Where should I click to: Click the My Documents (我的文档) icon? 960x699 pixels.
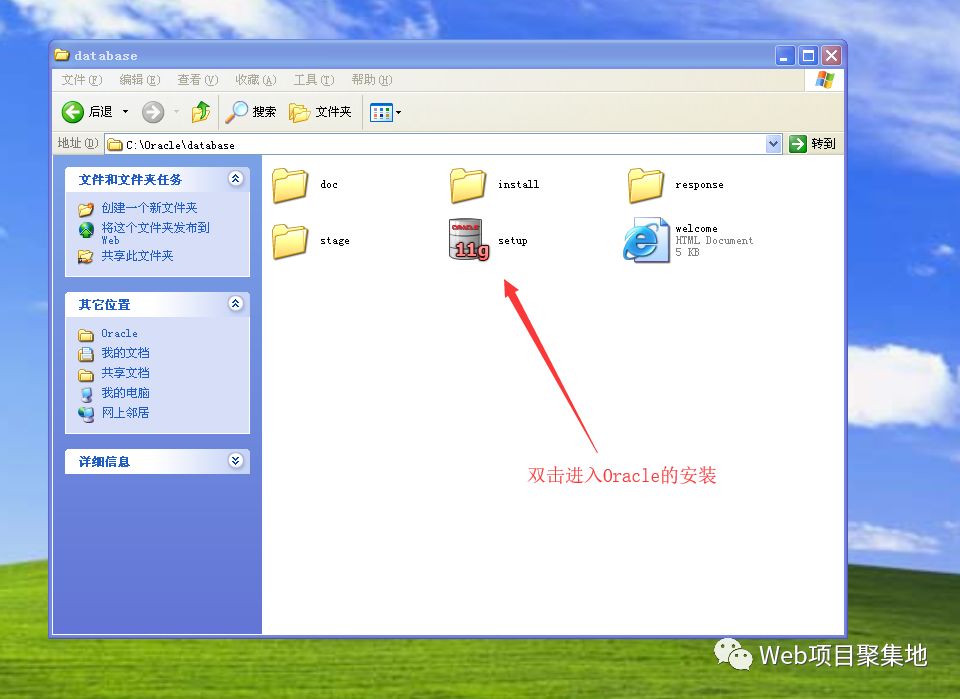tap(86, 354)
